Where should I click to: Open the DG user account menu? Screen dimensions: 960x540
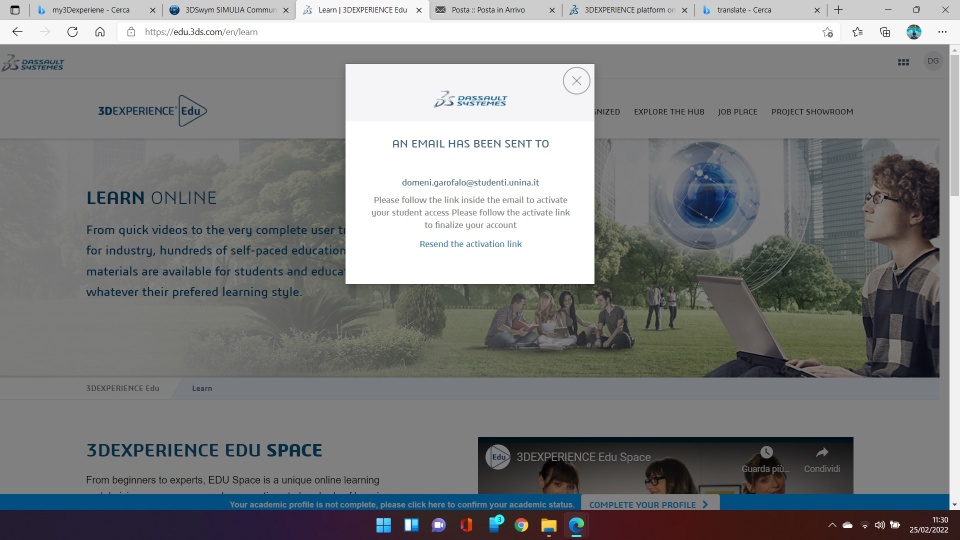[x=932, y=61]
